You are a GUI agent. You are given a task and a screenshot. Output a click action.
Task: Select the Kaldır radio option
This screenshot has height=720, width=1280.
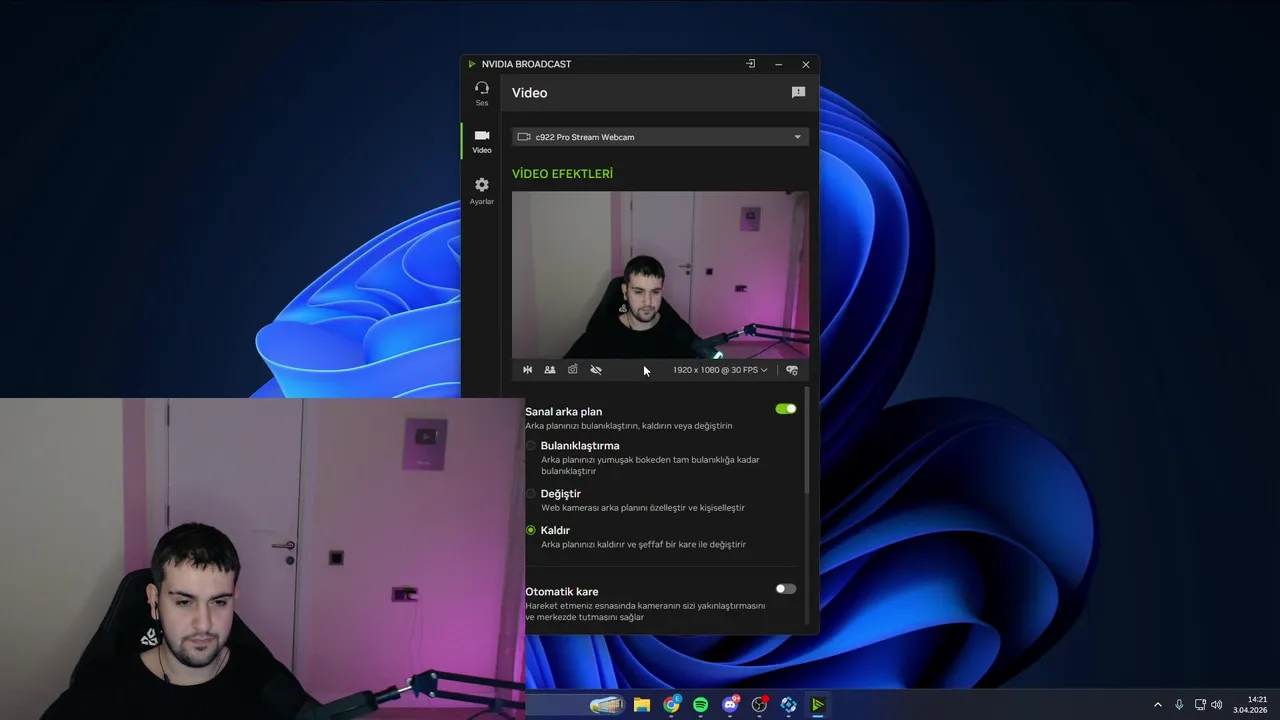(x=531, y=530)
